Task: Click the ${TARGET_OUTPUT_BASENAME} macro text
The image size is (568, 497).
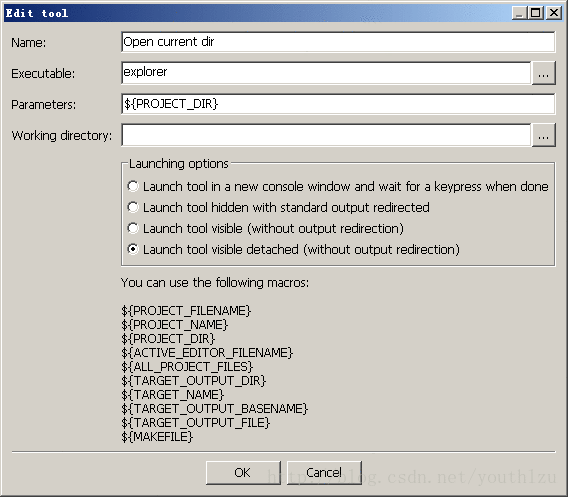Action: 215,409
